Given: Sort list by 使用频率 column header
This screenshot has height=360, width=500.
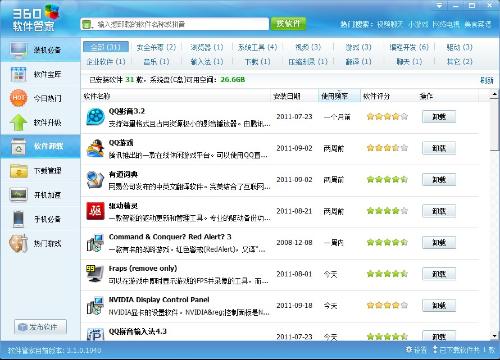Looking at the screenshot, I should coord(339,96).
